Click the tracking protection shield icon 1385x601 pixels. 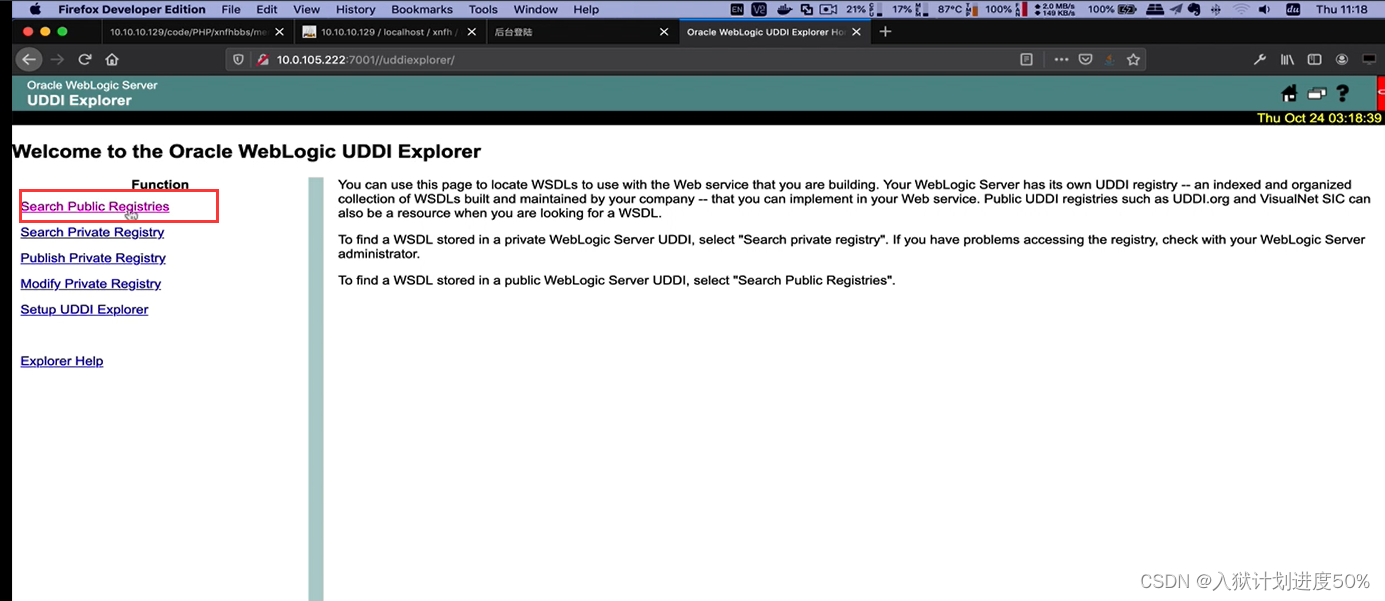coord(238,60)
